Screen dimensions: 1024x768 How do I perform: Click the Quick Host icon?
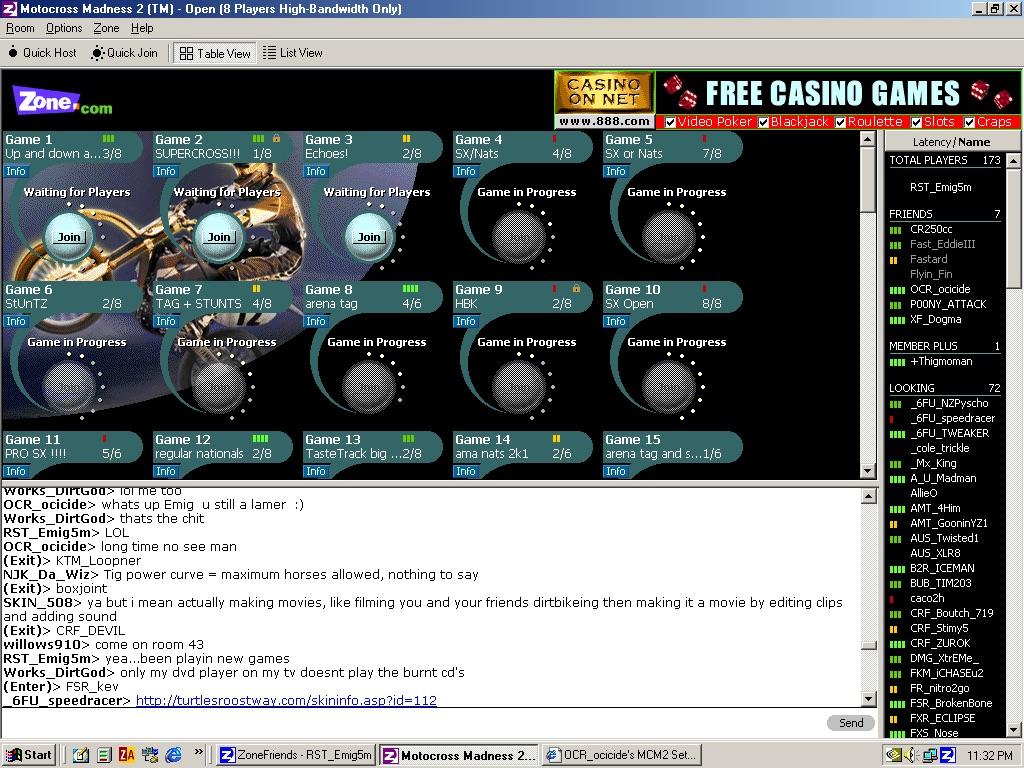(11, 53)
